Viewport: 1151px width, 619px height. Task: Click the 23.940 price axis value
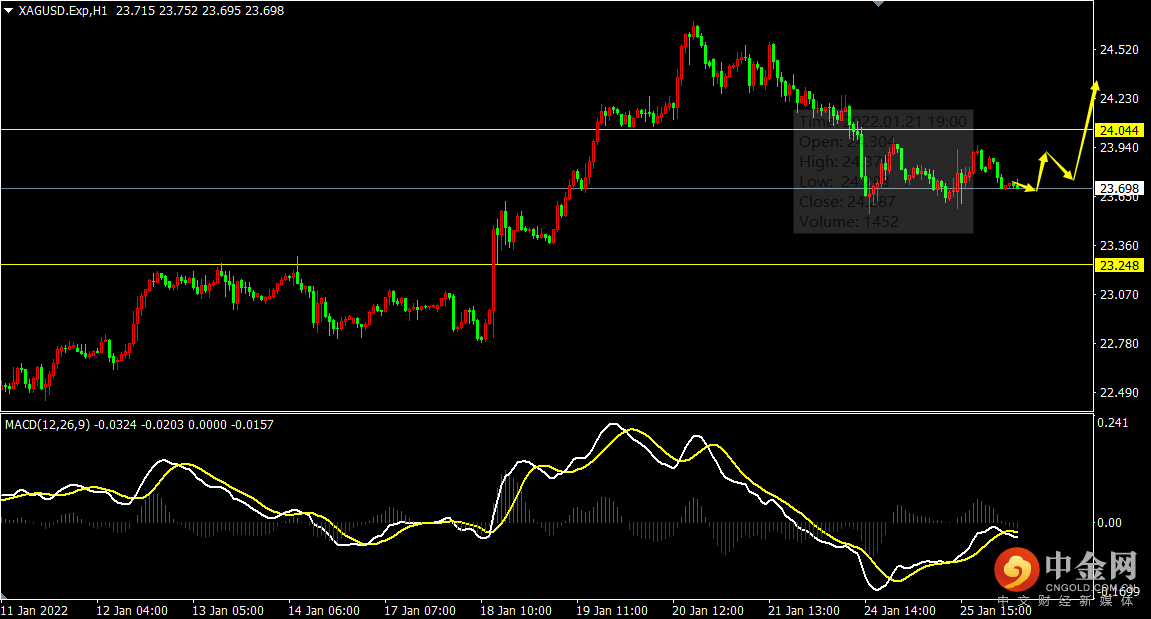pyautogui.click(x=1119, y=148)
